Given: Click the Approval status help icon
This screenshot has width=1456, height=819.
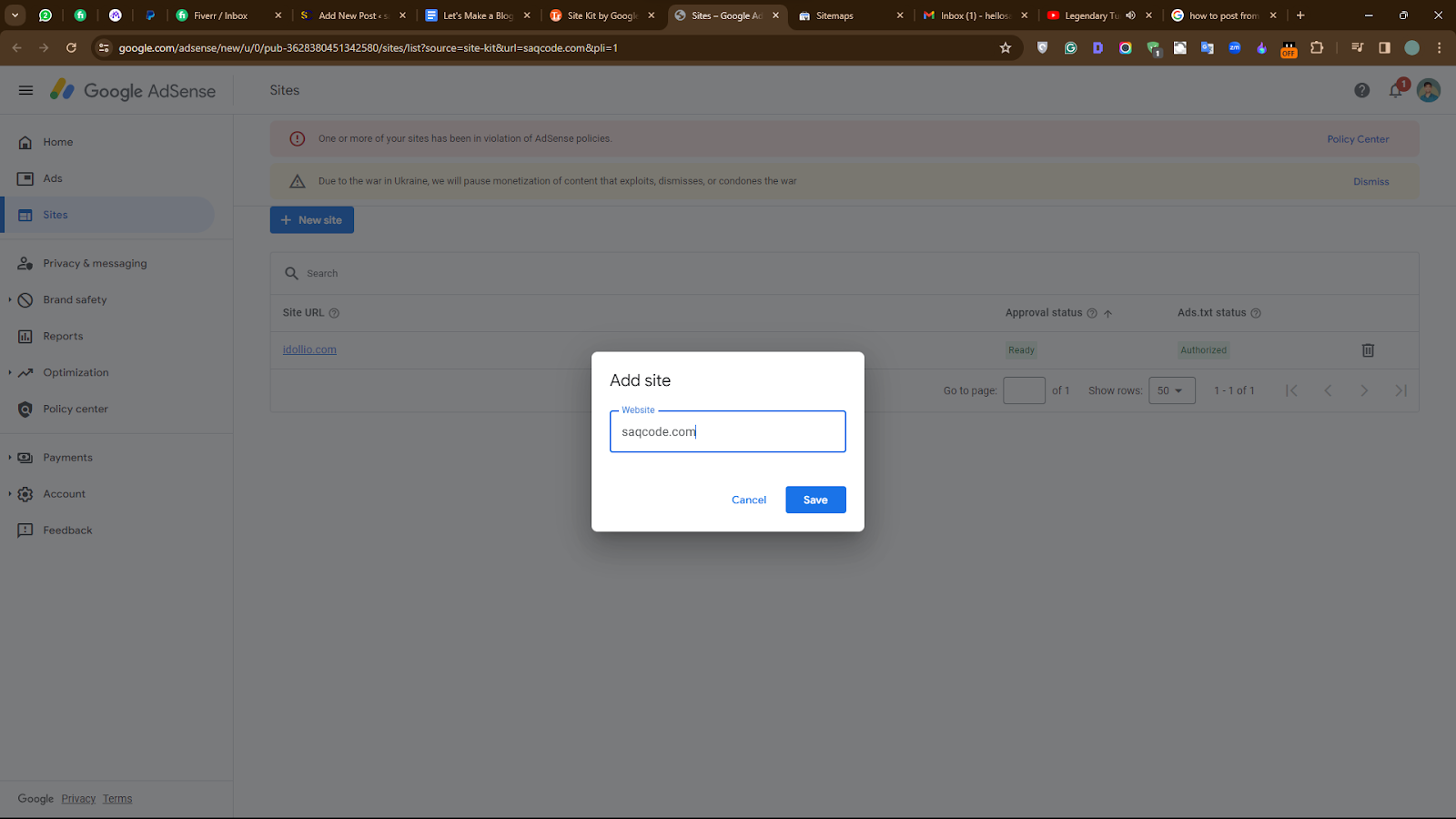Looking at the screenshot, I should click(1092, 313).
